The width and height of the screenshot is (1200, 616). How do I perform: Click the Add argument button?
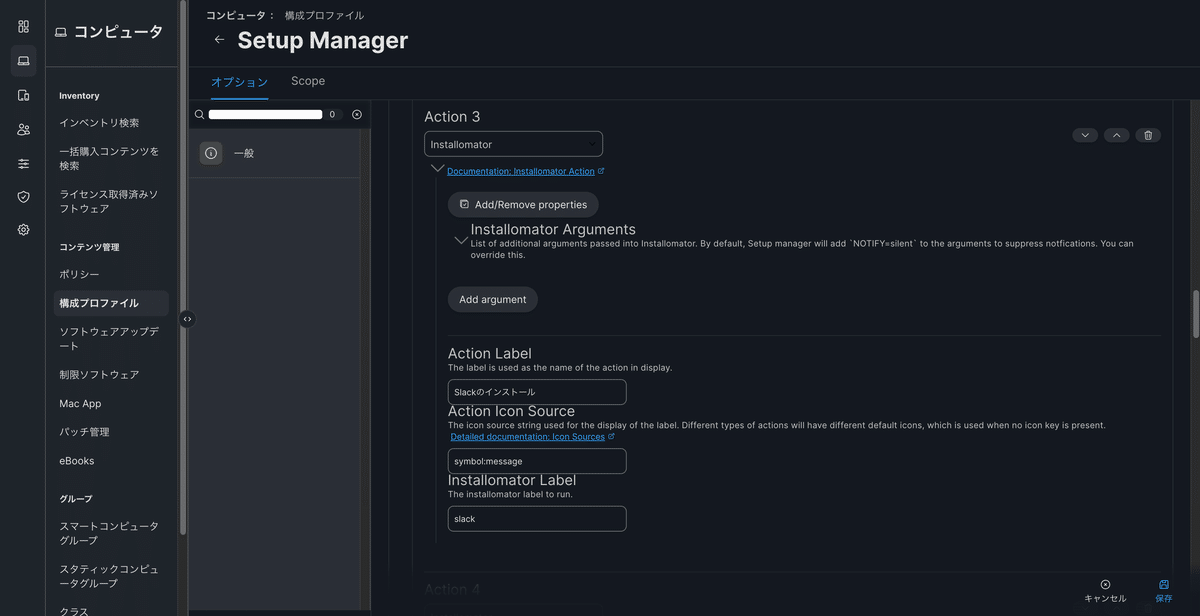click(492, 299)
